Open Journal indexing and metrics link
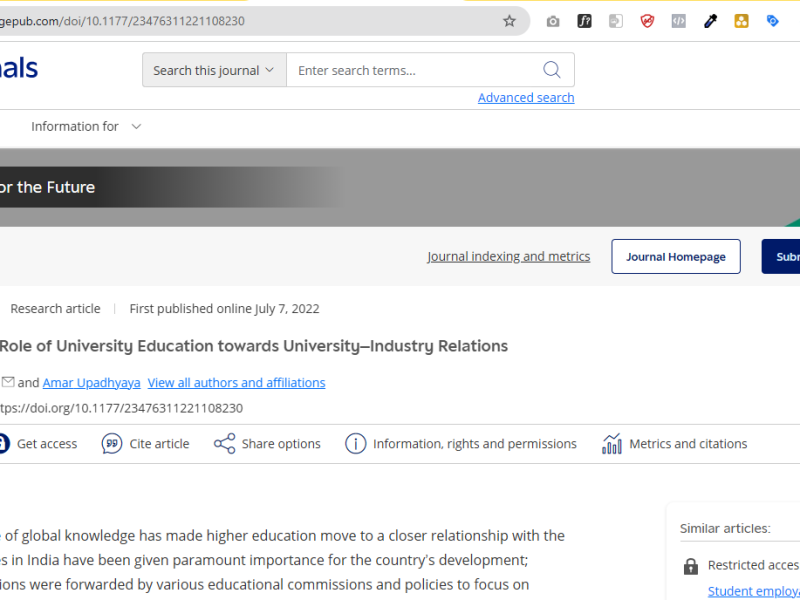 [x=508, y=257]
